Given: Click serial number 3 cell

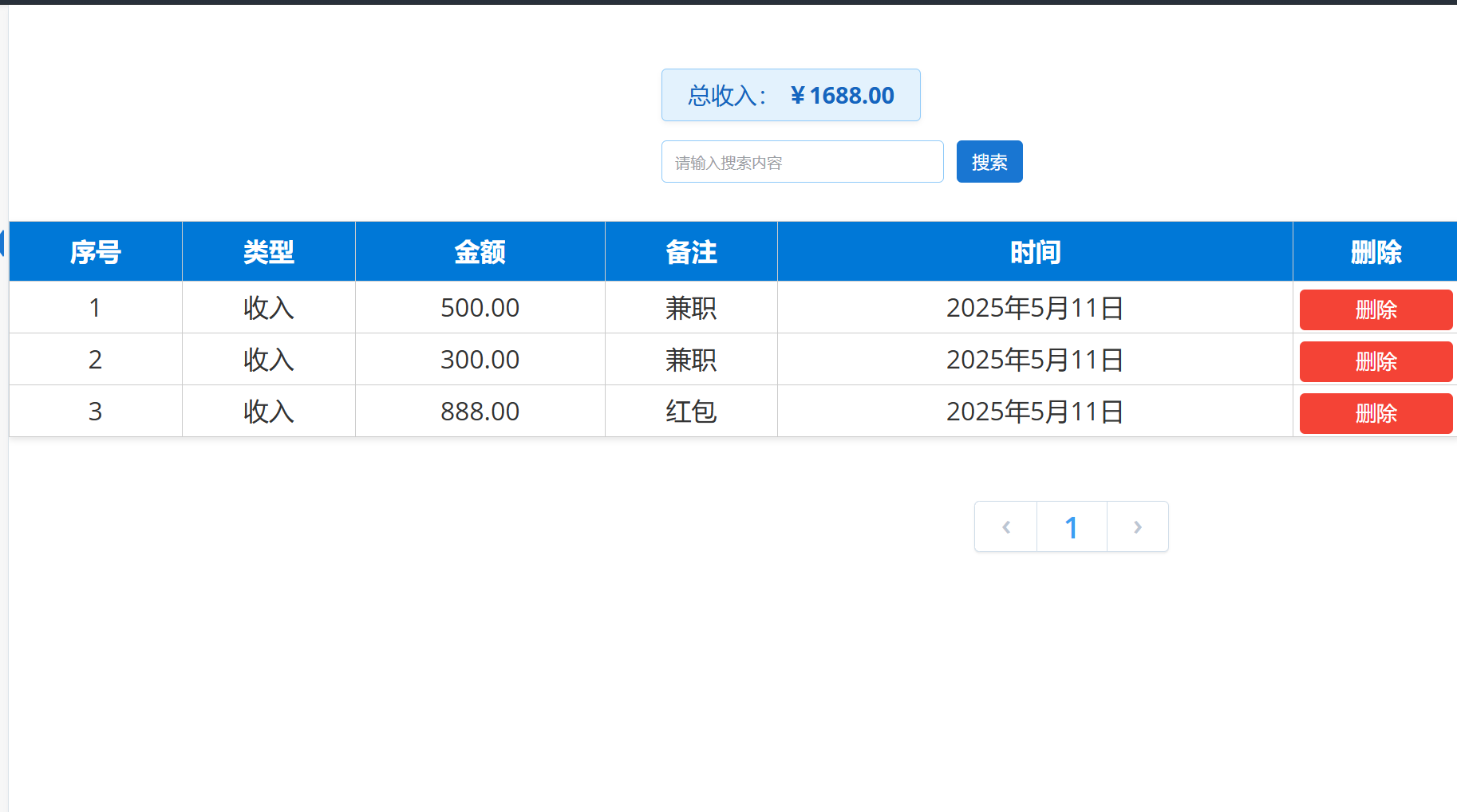Looking at the screenshot, I should [x=96, y=411].
